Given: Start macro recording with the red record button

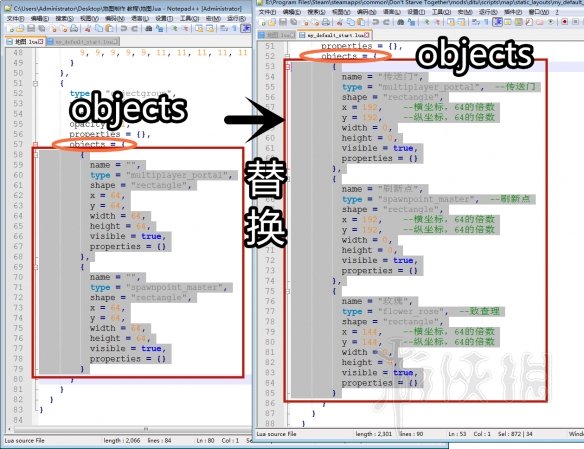Looking at the screenshot, I should tap(565, 22).
